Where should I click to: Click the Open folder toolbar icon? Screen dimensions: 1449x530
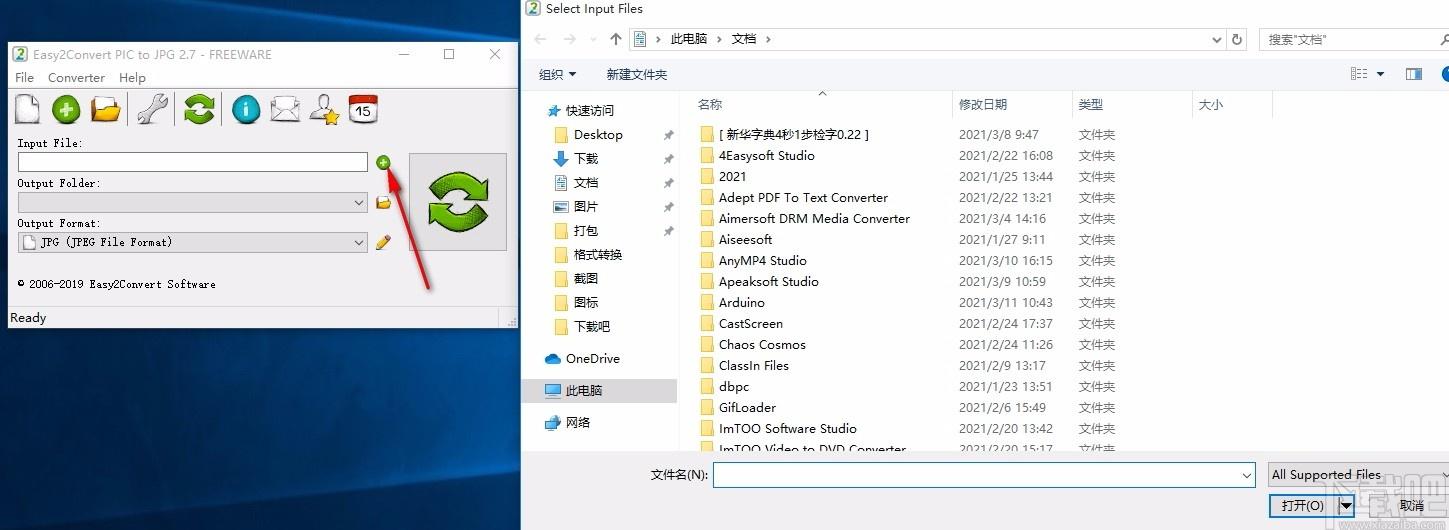(x=105, y=108)
